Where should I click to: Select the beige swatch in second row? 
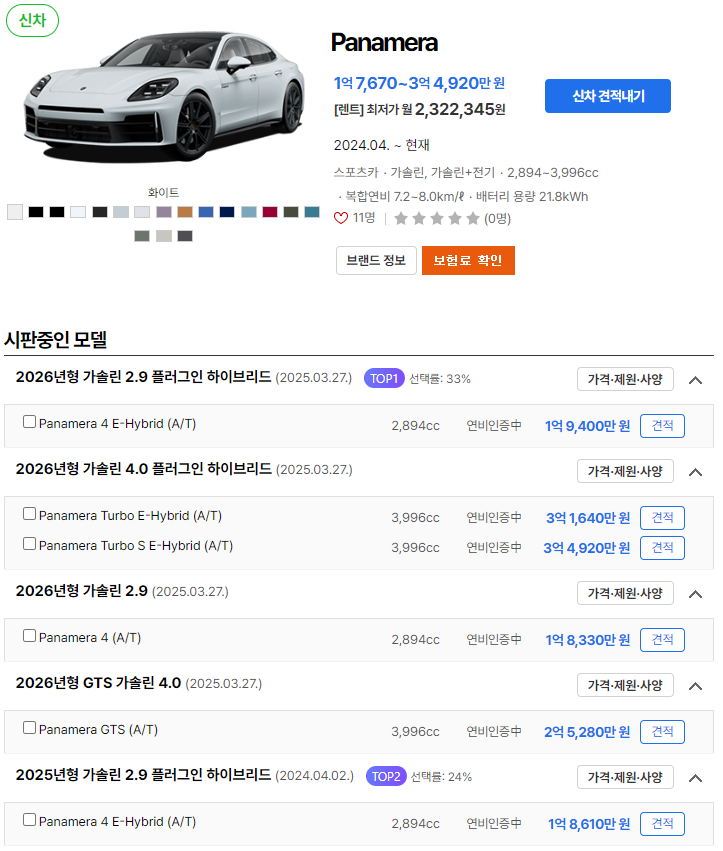(x=163, y=236)
